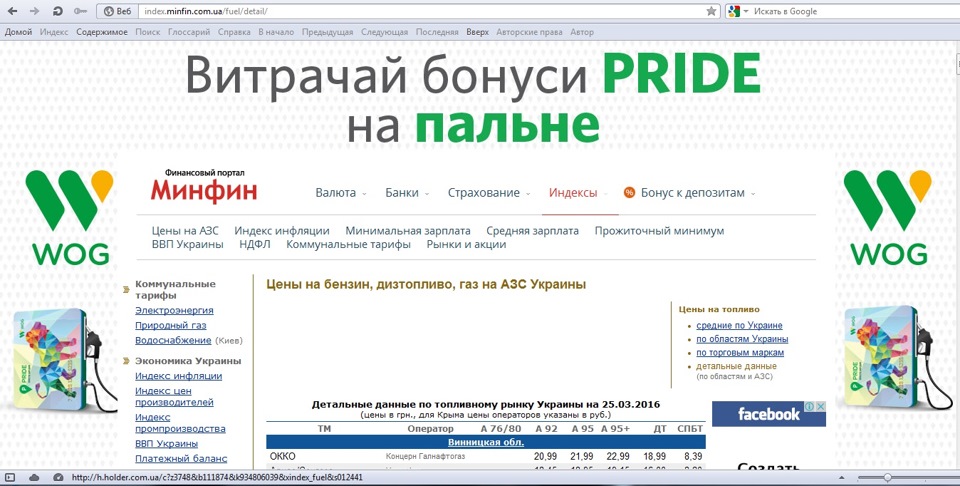Expand the 'Страхование' menu
The width and height of the screenshot is (960, 486).
[489, 193]
